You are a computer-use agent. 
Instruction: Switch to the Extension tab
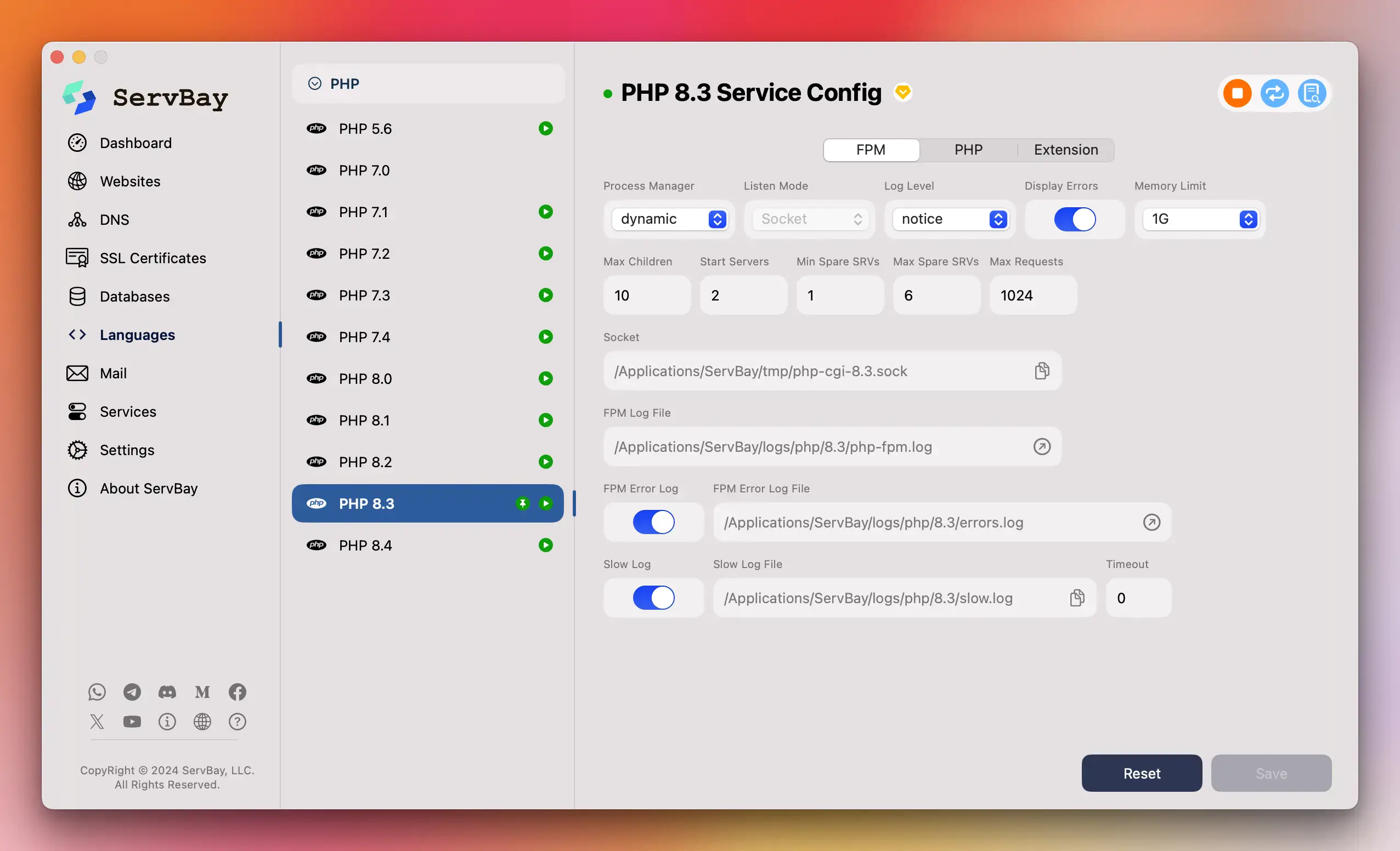1066,150
